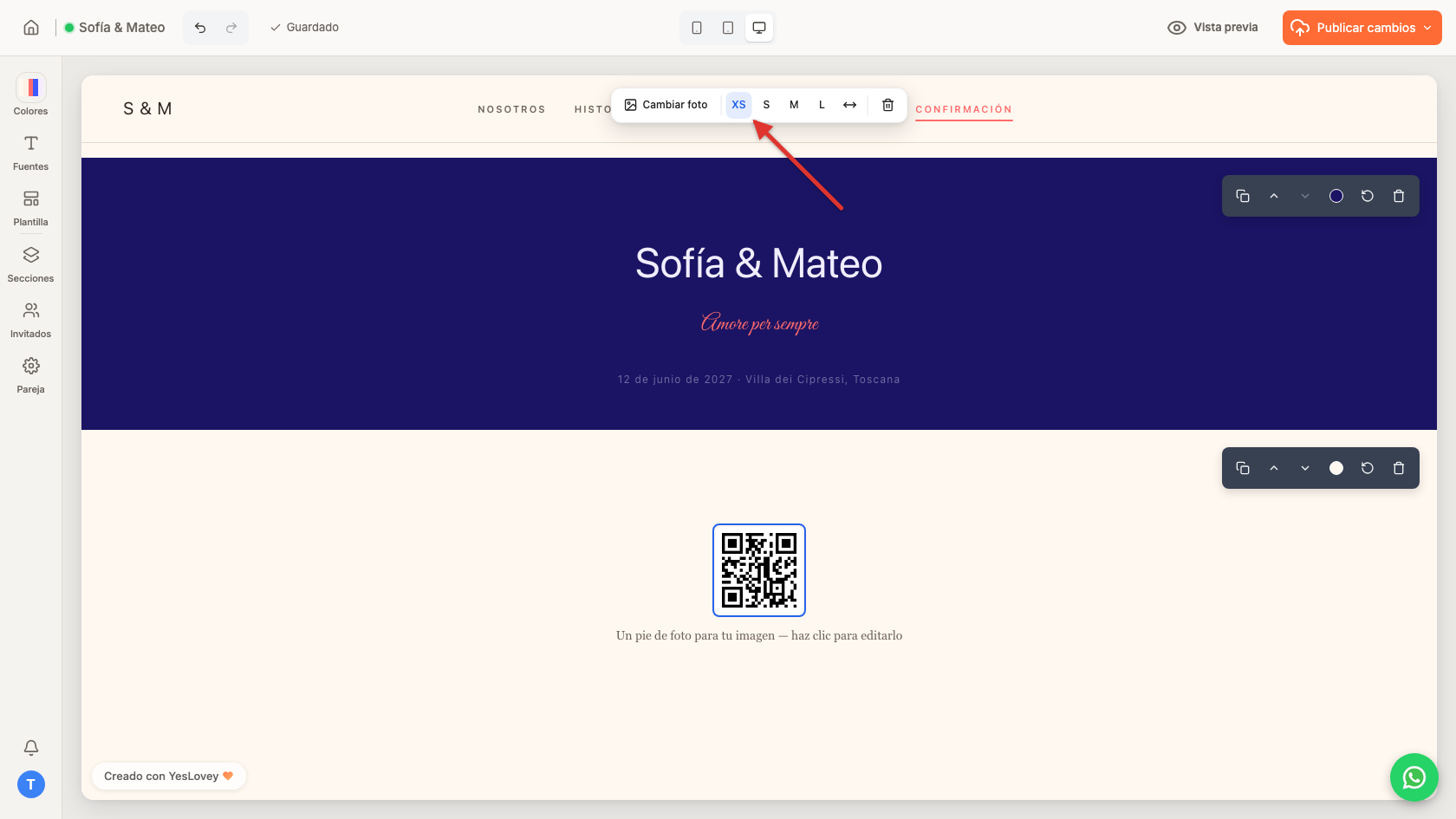Open the Fuentes panel
Screen dimensions: 1456x819
31,153
